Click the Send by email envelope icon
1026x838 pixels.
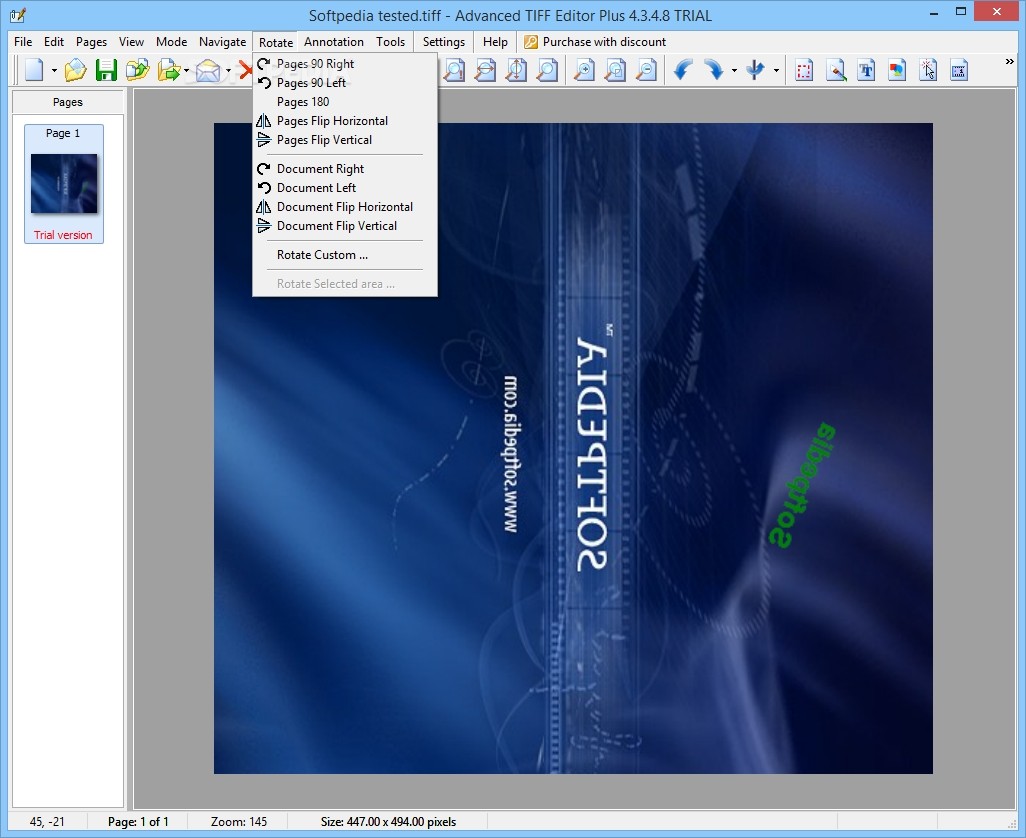click(x=207, y=70)
